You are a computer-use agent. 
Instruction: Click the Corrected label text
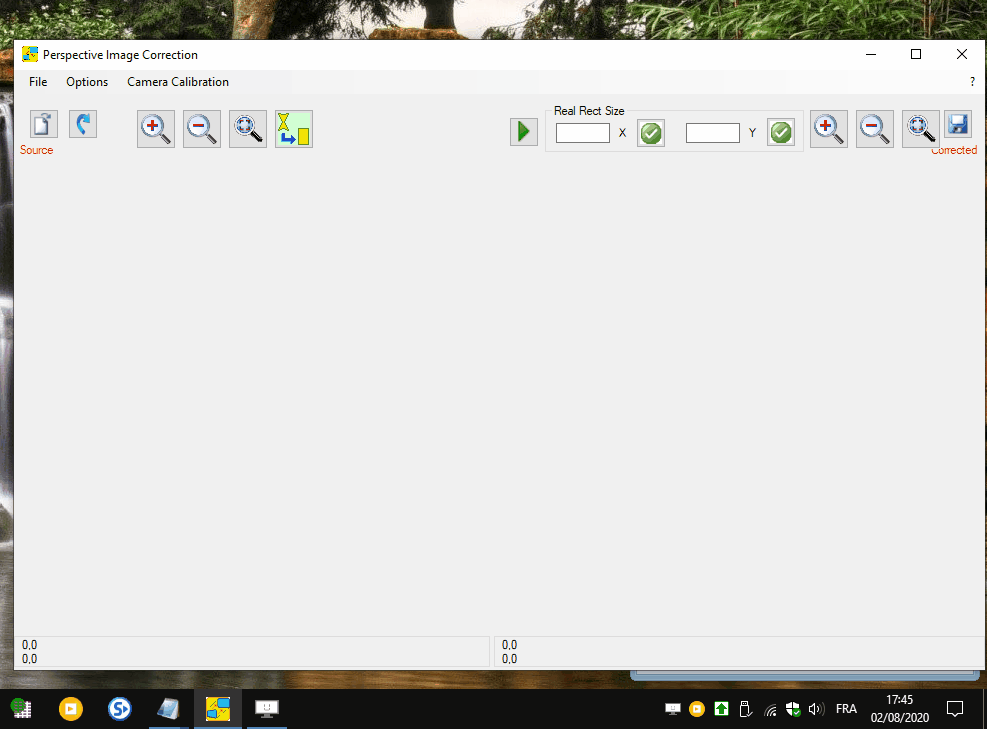click(954, 150)
